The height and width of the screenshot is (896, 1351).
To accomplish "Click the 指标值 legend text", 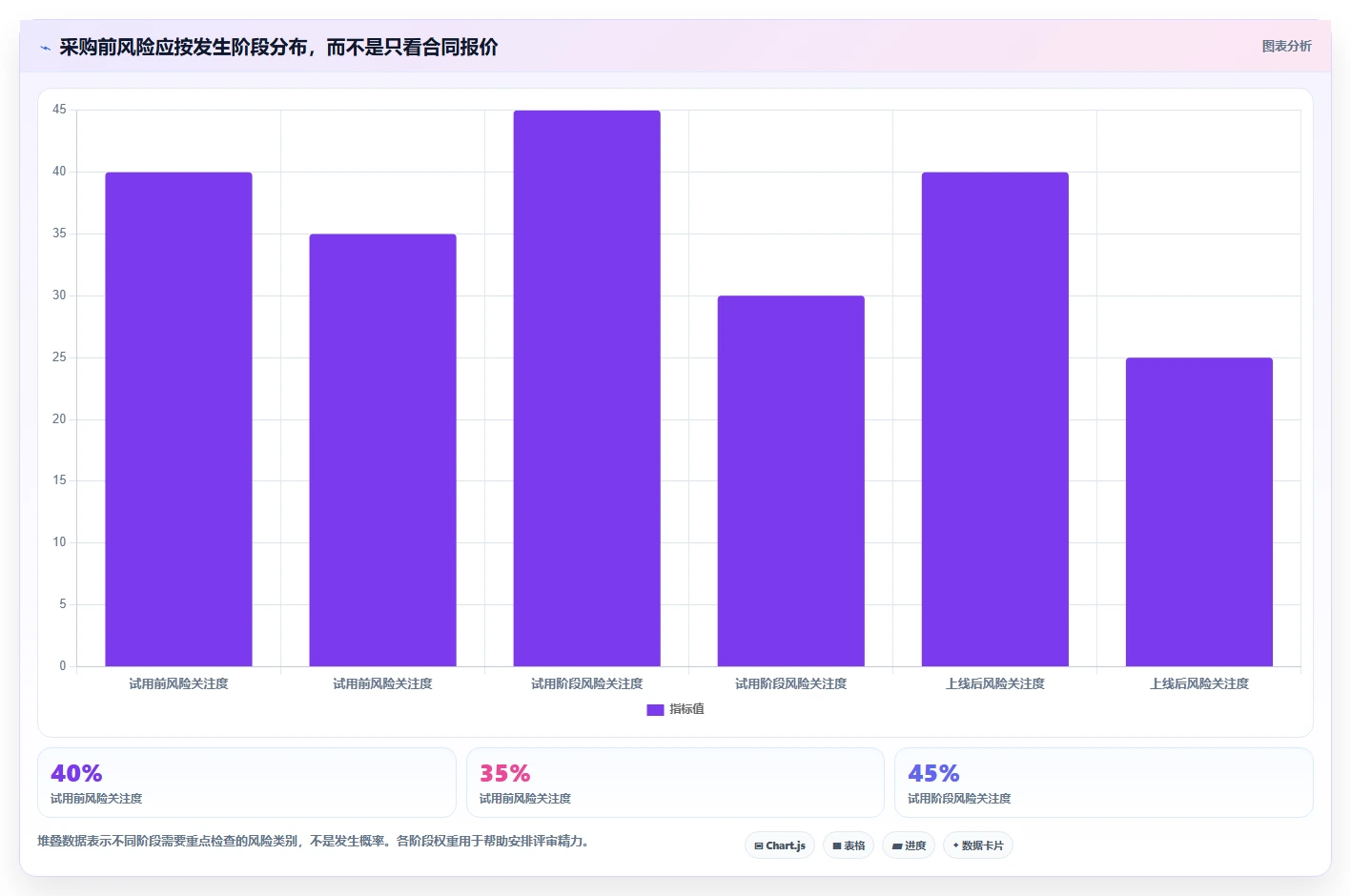I will pos(686,709).
